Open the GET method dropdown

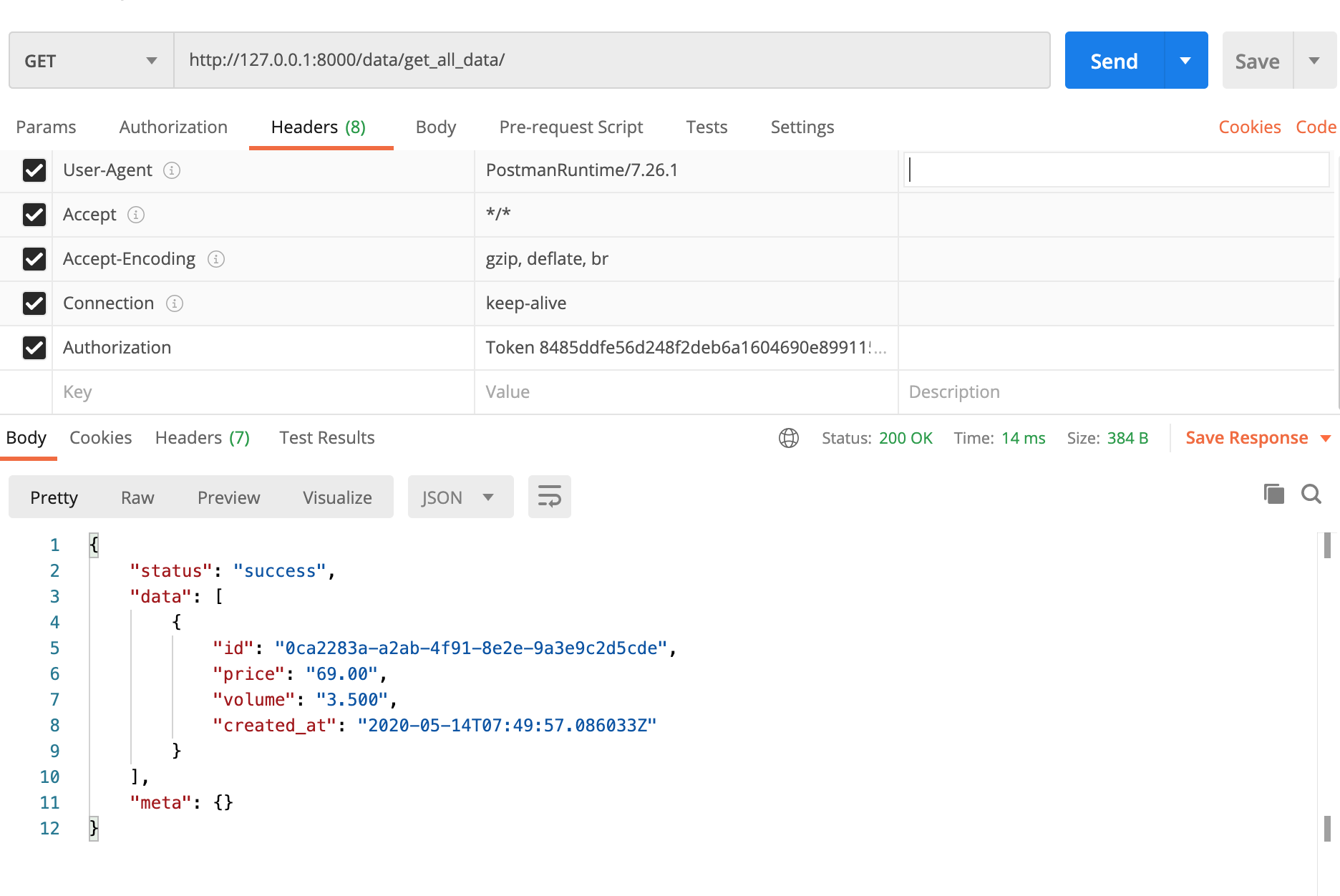pyautogui.click(x=91, y=61)
